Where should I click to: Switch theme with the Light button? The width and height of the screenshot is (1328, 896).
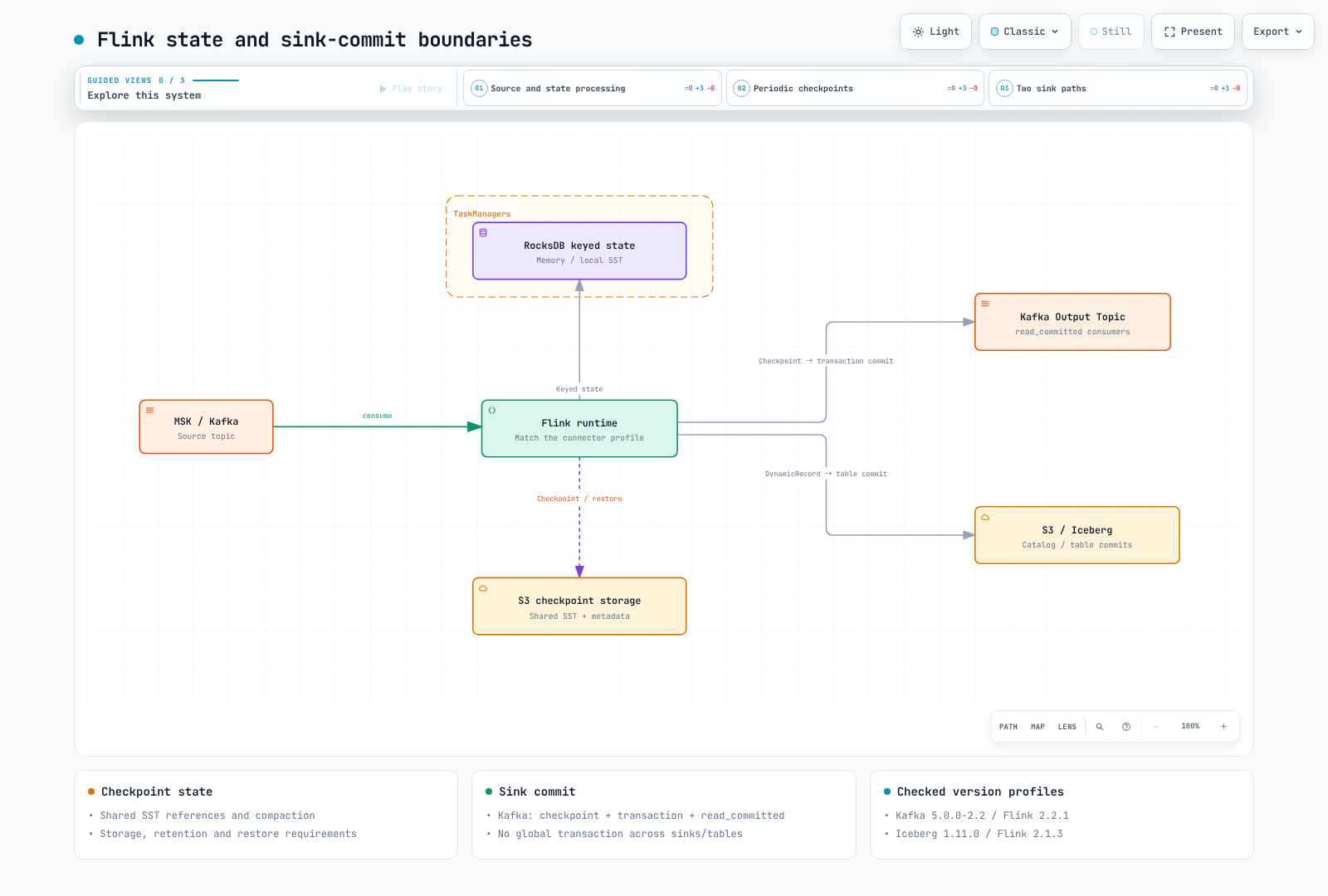click(x=935, y=32)
